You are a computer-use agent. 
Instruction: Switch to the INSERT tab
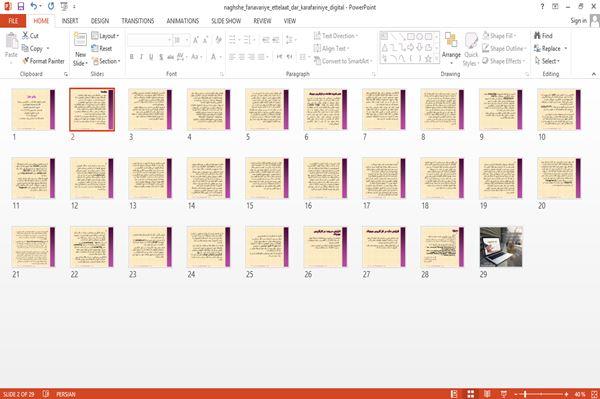[x=70, y=21]
